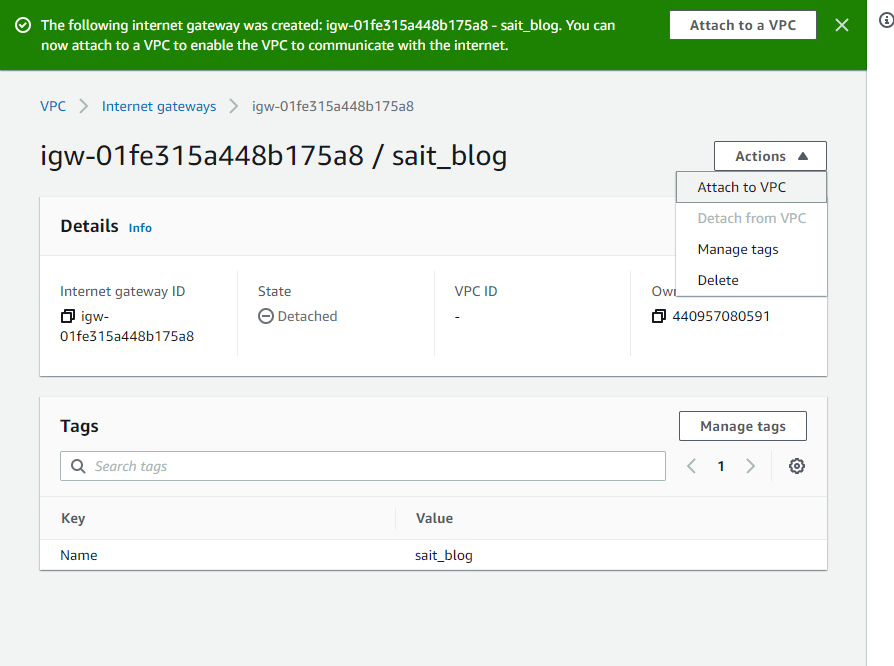Copy the owner account ID

pyautogui.click(x=659, y=316)
